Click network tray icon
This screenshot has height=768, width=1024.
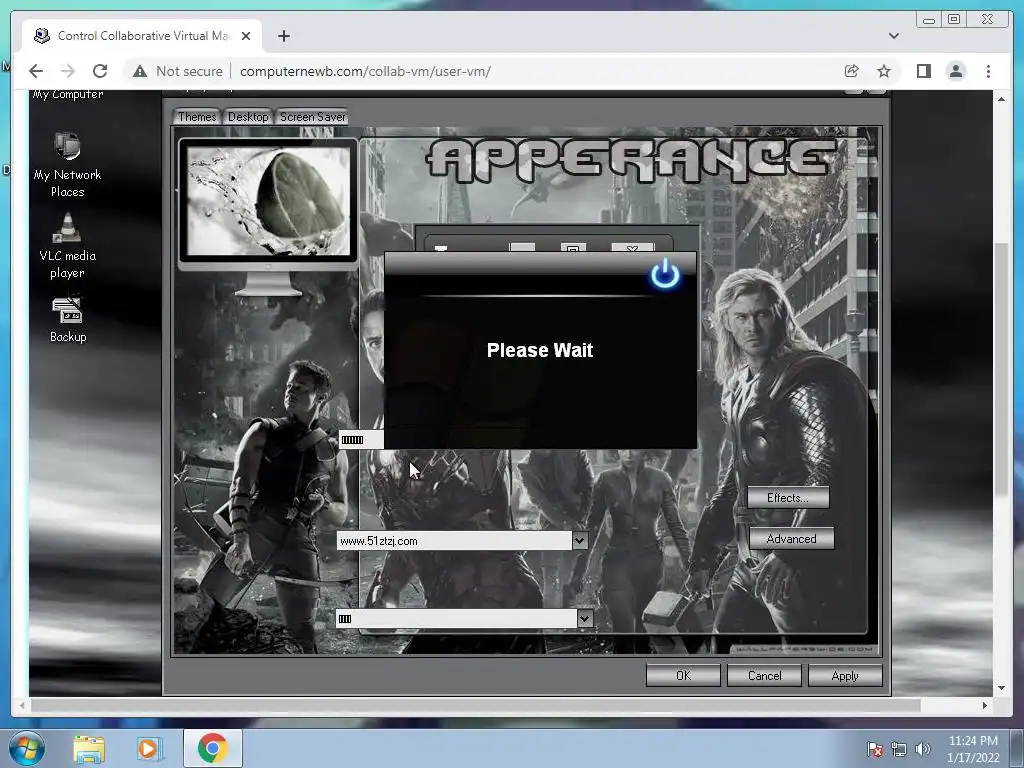[x=899, y=749]
